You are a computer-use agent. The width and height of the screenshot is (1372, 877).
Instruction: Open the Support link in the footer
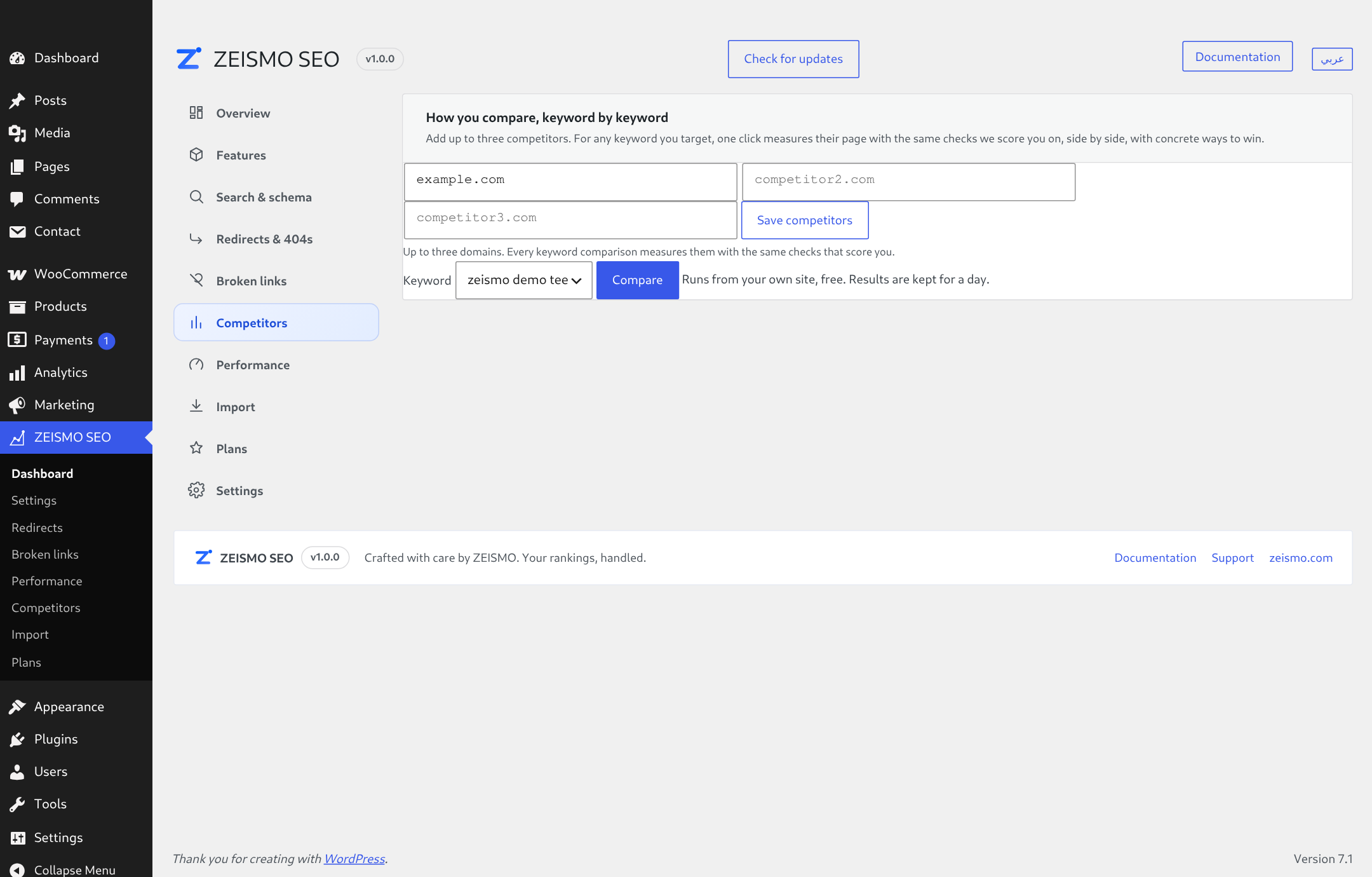pos(1232,557)
